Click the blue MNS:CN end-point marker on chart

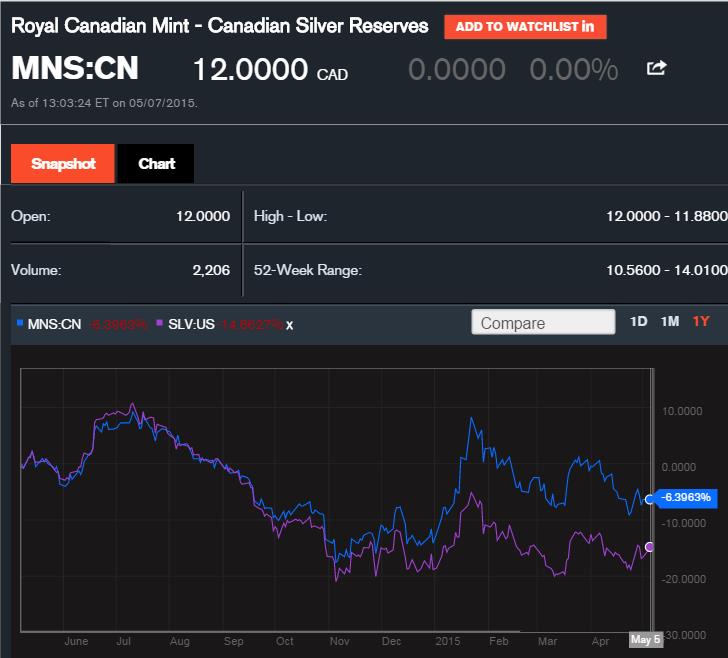pos(650,499)
